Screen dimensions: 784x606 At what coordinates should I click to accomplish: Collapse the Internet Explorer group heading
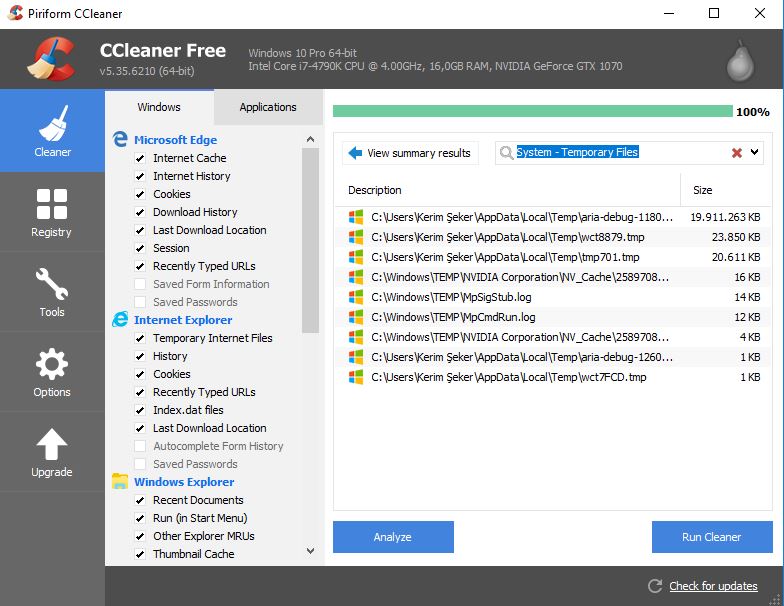183,320
